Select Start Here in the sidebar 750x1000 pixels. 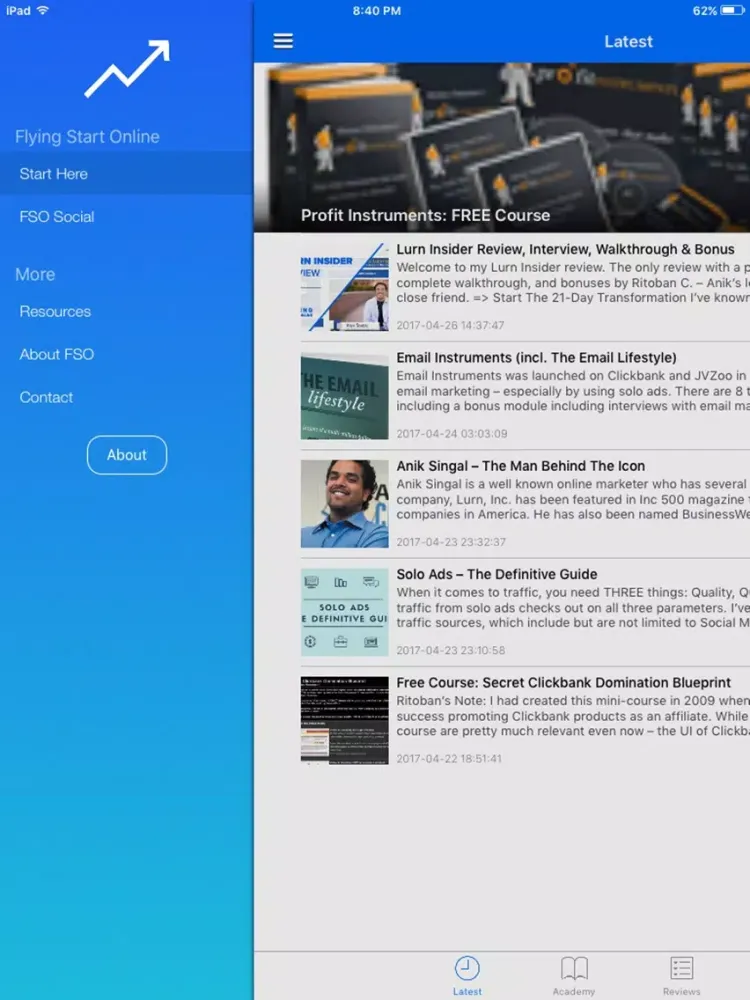pos(126,173)
